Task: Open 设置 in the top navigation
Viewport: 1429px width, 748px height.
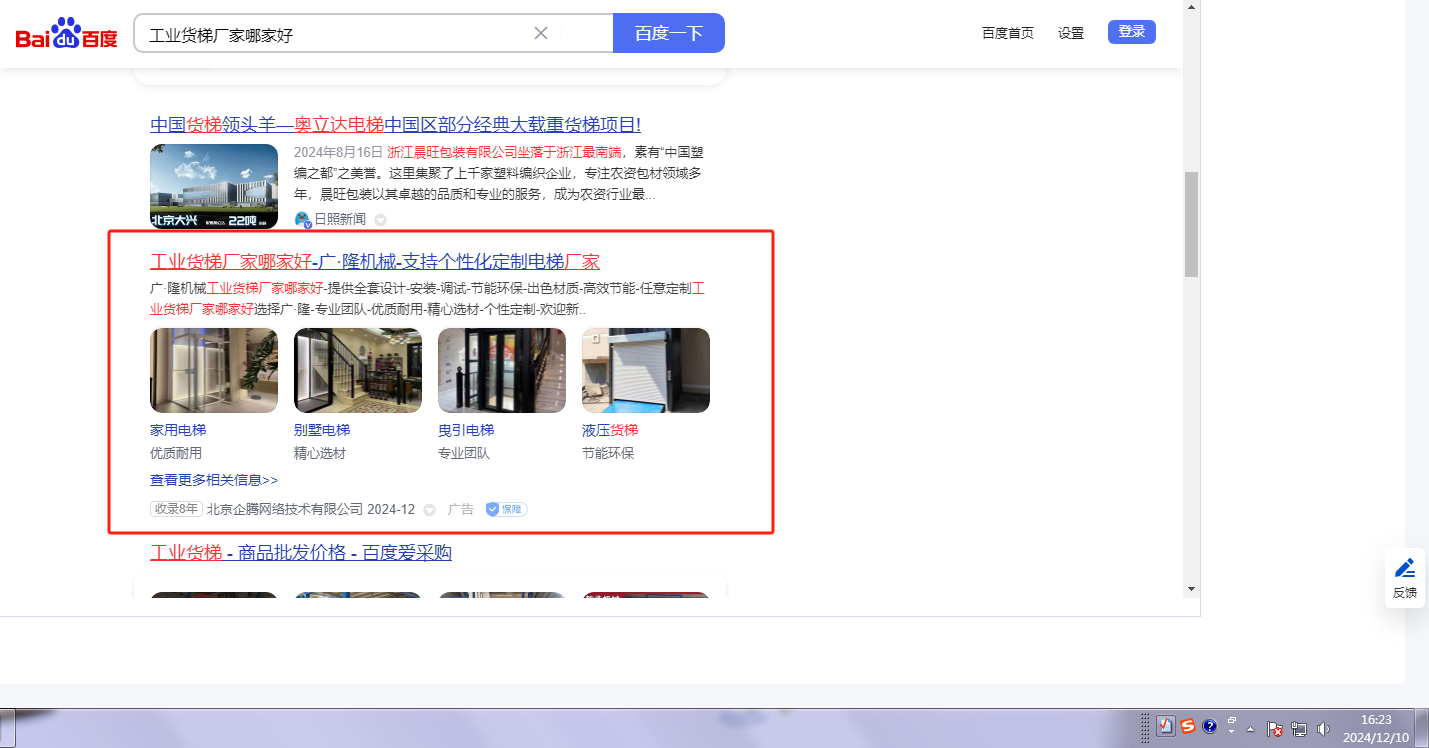Action: (1071, 33)
